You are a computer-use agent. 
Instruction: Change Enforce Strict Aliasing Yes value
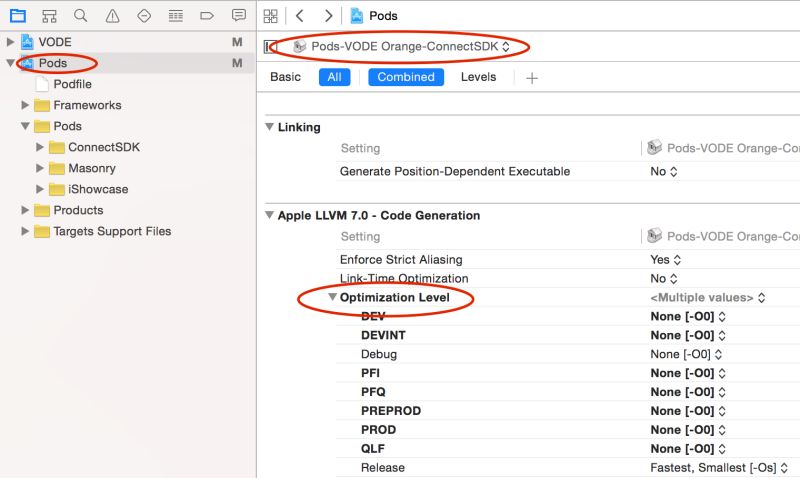[x=665, y=260]
